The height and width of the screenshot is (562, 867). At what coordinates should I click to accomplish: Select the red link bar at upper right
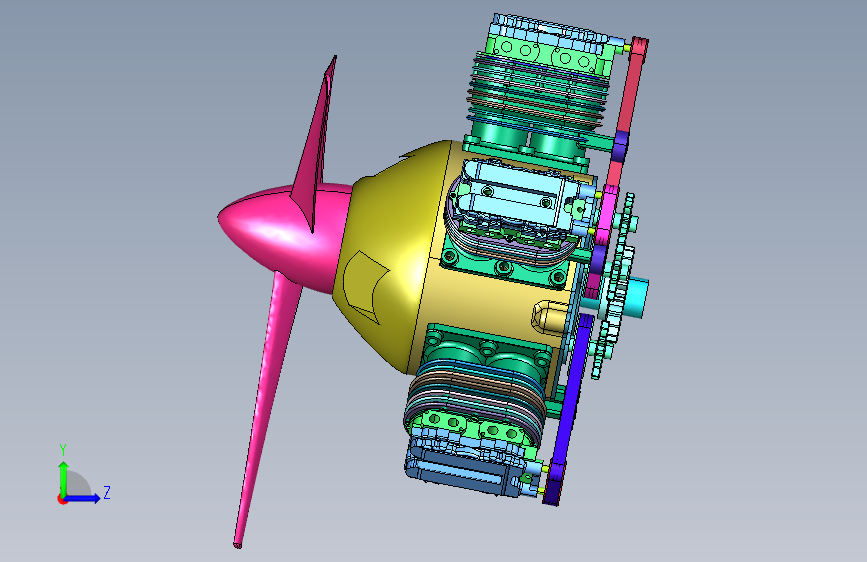point(630,89)
